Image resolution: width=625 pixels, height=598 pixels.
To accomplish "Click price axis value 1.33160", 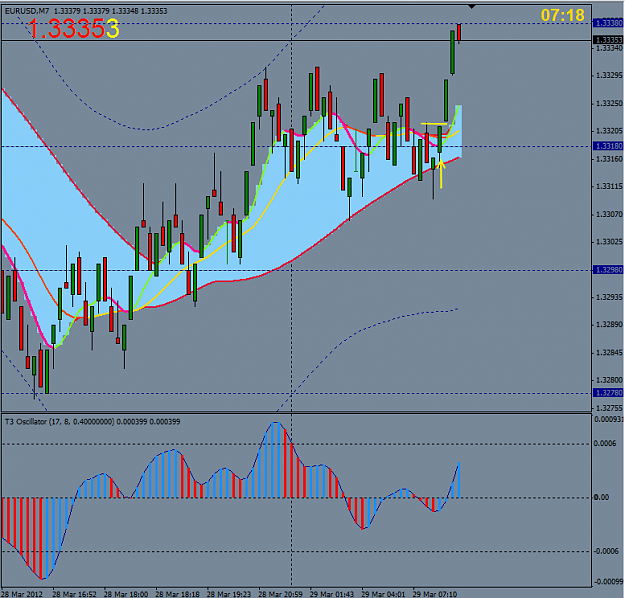I will (609, 159).
